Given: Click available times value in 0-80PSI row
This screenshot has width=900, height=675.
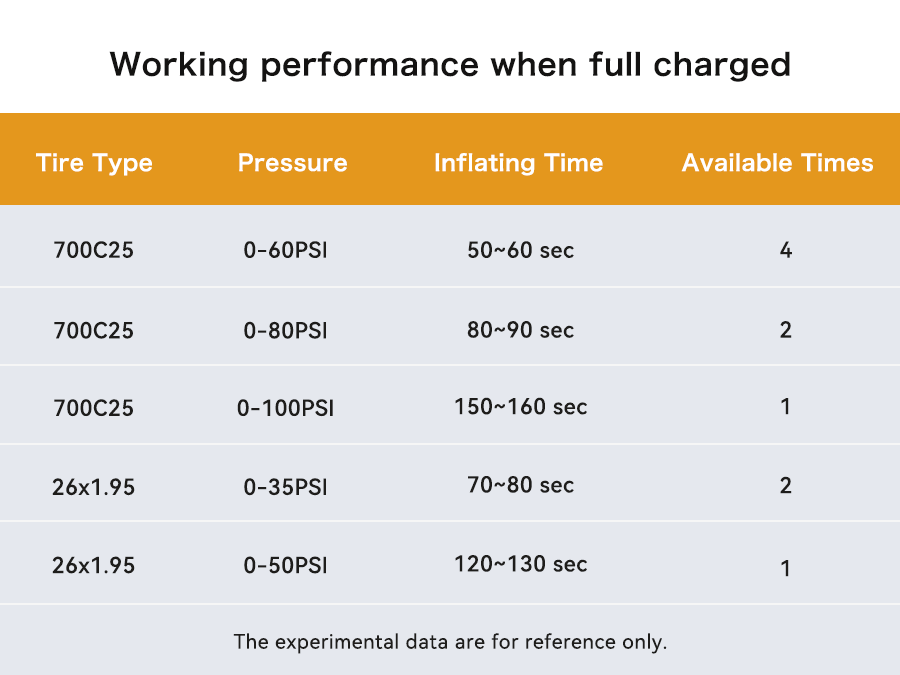Looking at the screenshot, I should pos(785,329).
